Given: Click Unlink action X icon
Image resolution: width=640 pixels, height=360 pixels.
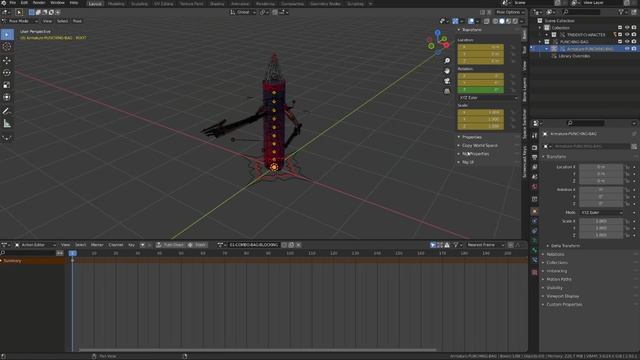Looking at the screenshot, I should [298, 245].
